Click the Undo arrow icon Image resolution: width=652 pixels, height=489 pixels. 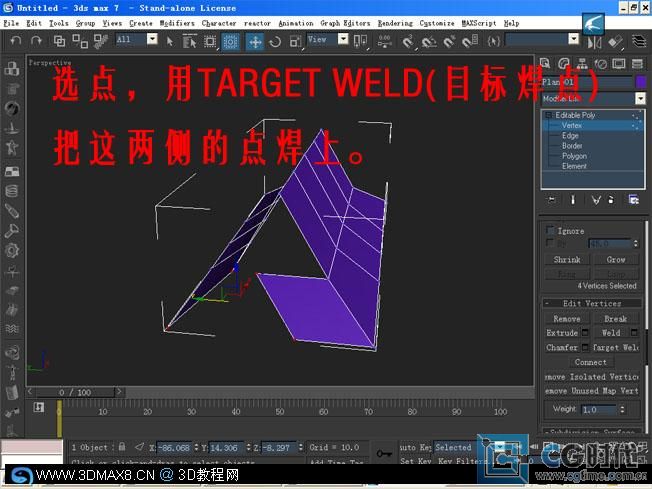(x=16, y=41)
